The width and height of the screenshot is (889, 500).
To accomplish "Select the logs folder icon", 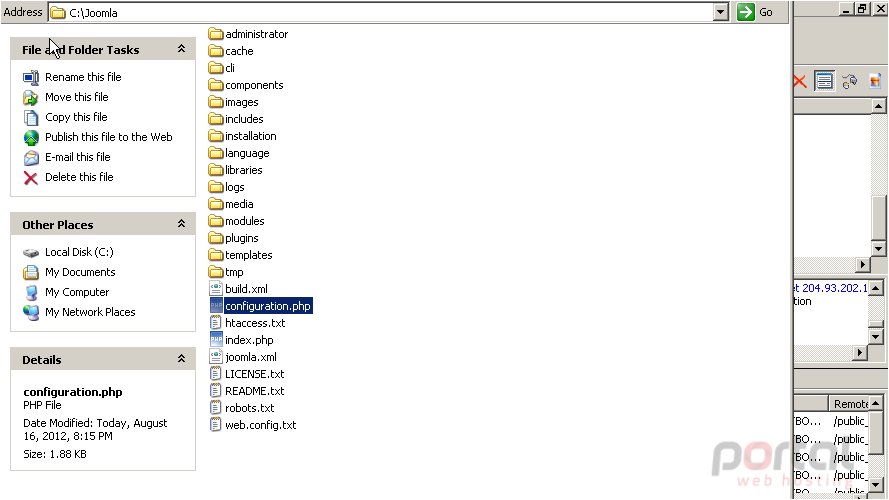I will pyautogui.click(x=215, y=187).
